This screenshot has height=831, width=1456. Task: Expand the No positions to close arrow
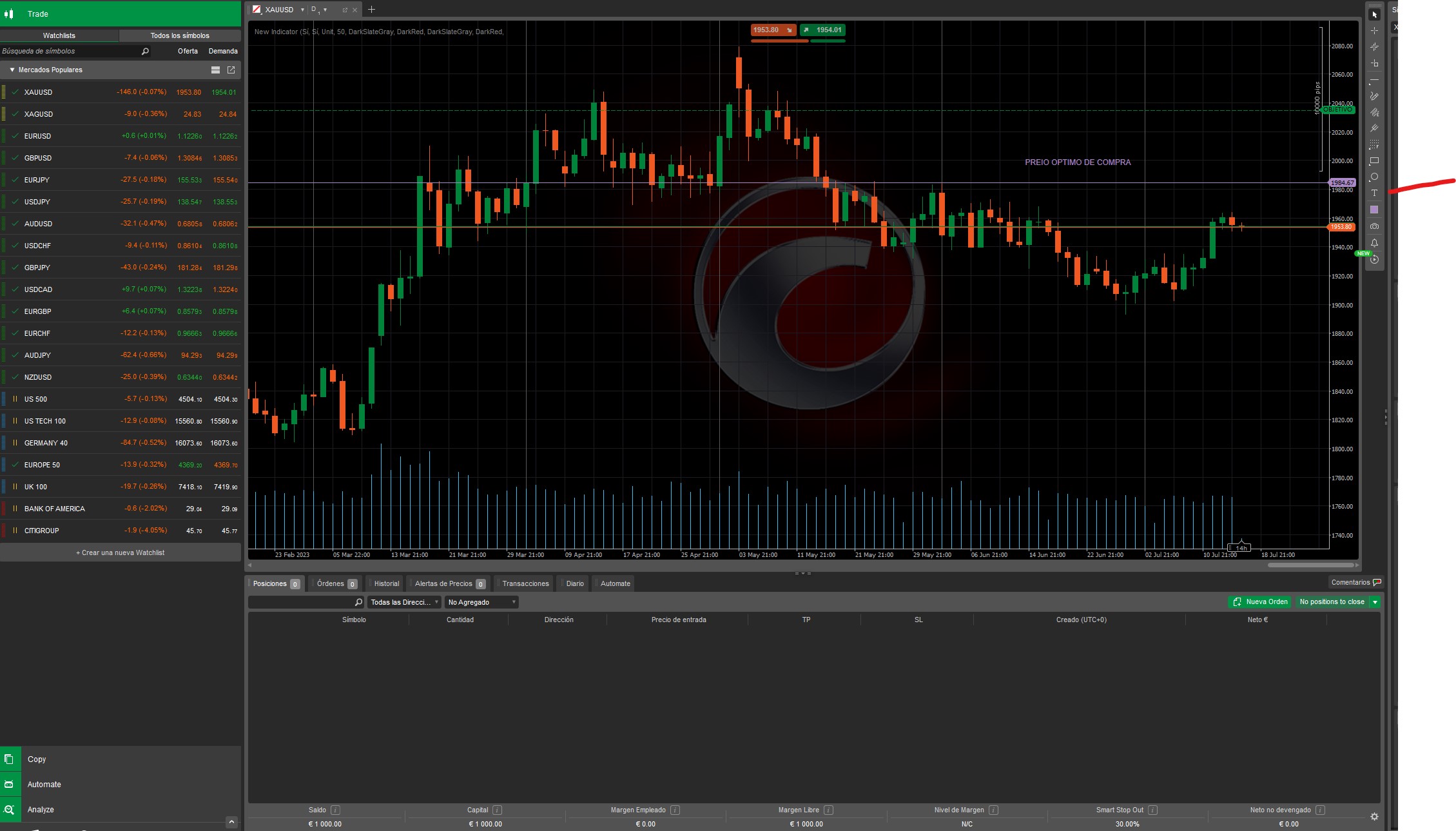coord(1375,602)
